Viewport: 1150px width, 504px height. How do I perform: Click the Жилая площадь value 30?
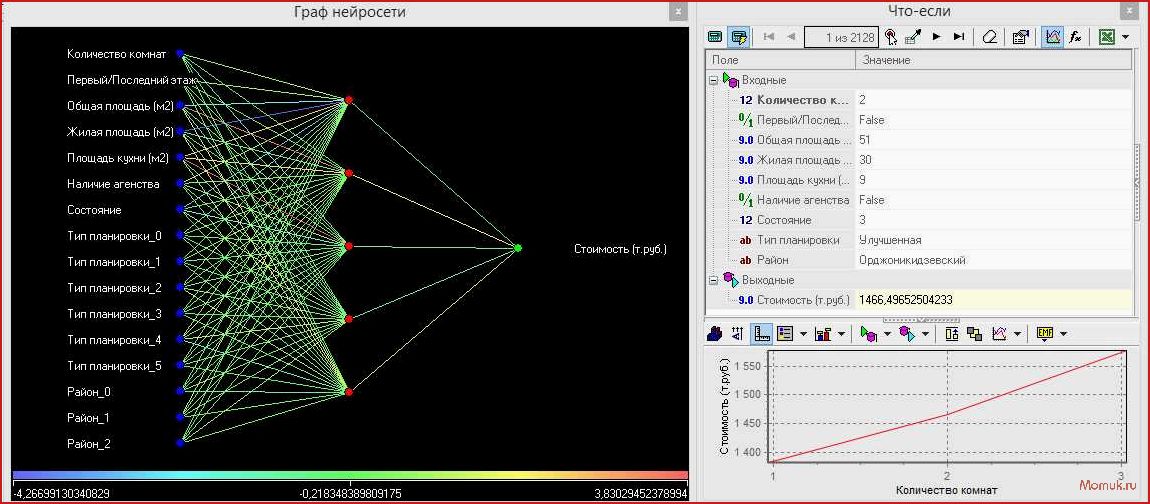[x=865, y=160]
